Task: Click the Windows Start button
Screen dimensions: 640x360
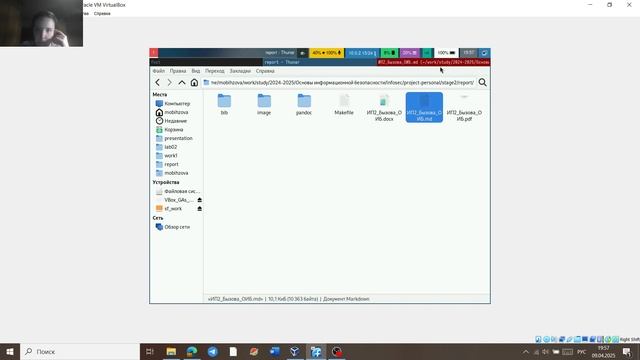Action: 10,351
